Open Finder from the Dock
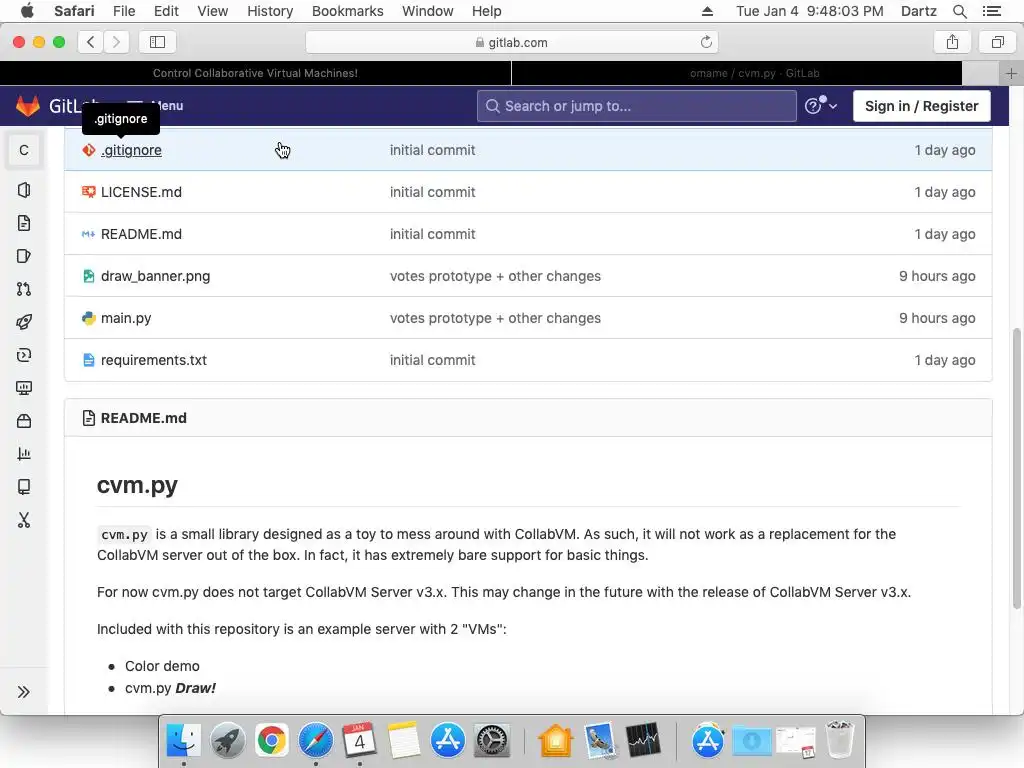This screenshot has width=1024, height=768. 184,741
